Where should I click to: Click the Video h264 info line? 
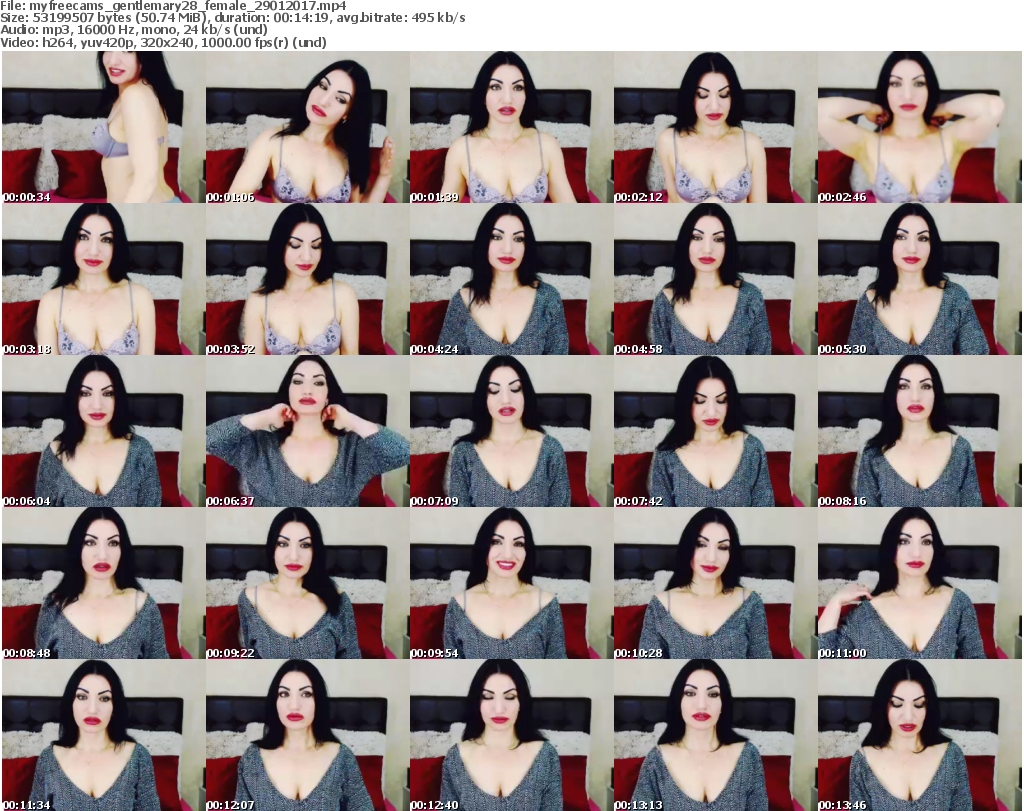pos(169,42)
